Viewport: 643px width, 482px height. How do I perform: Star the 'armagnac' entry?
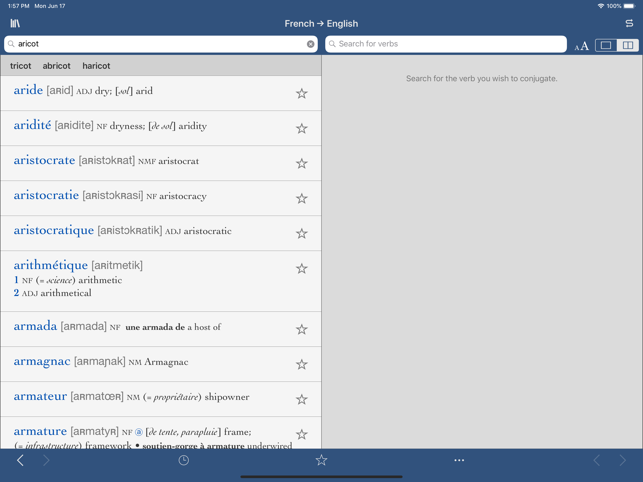[x=301, y=364]
